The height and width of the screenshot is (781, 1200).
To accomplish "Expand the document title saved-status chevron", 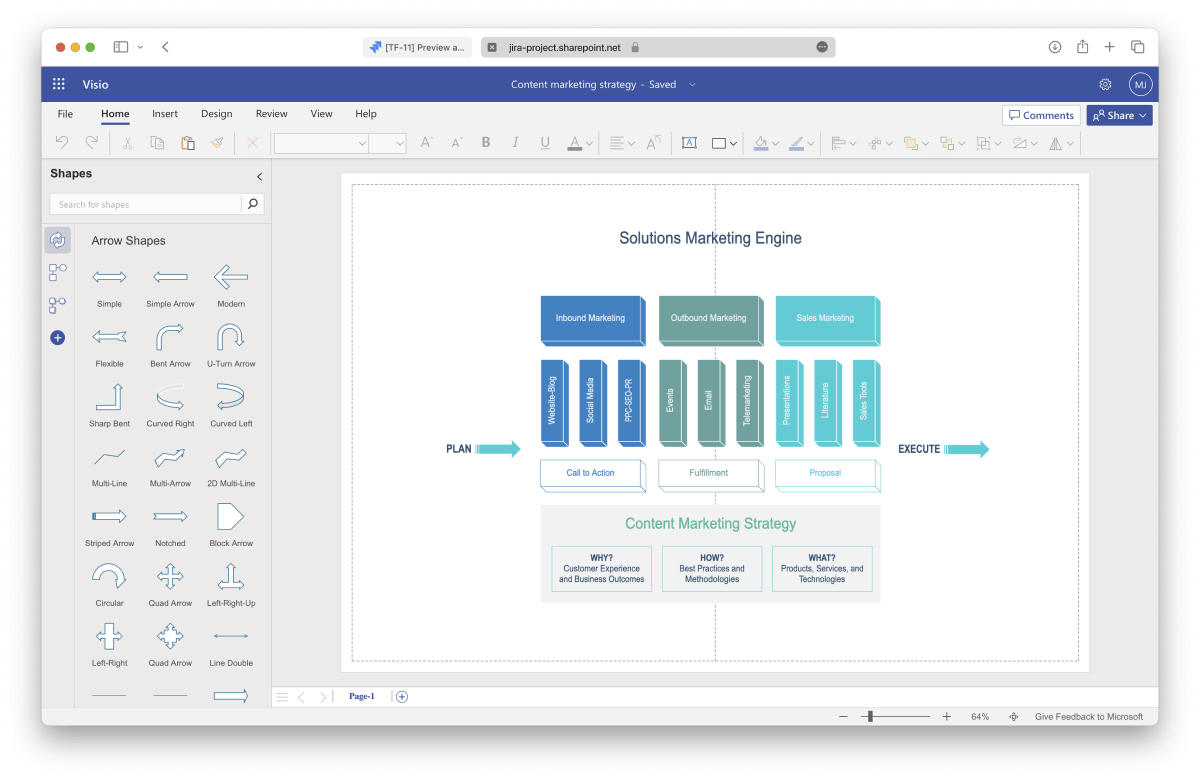I will 692,85.
